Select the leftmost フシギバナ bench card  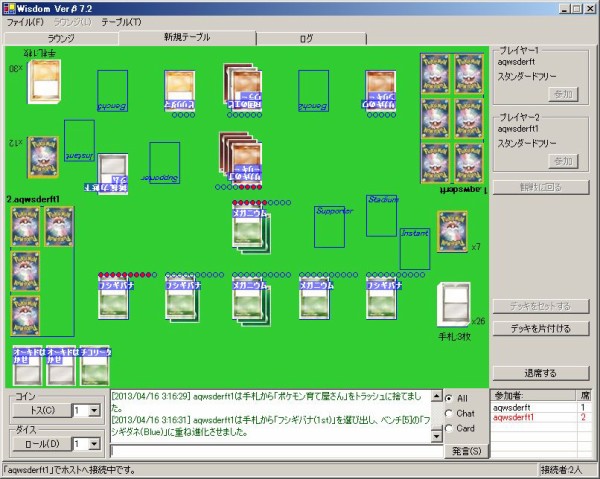[x=114, y=298]
